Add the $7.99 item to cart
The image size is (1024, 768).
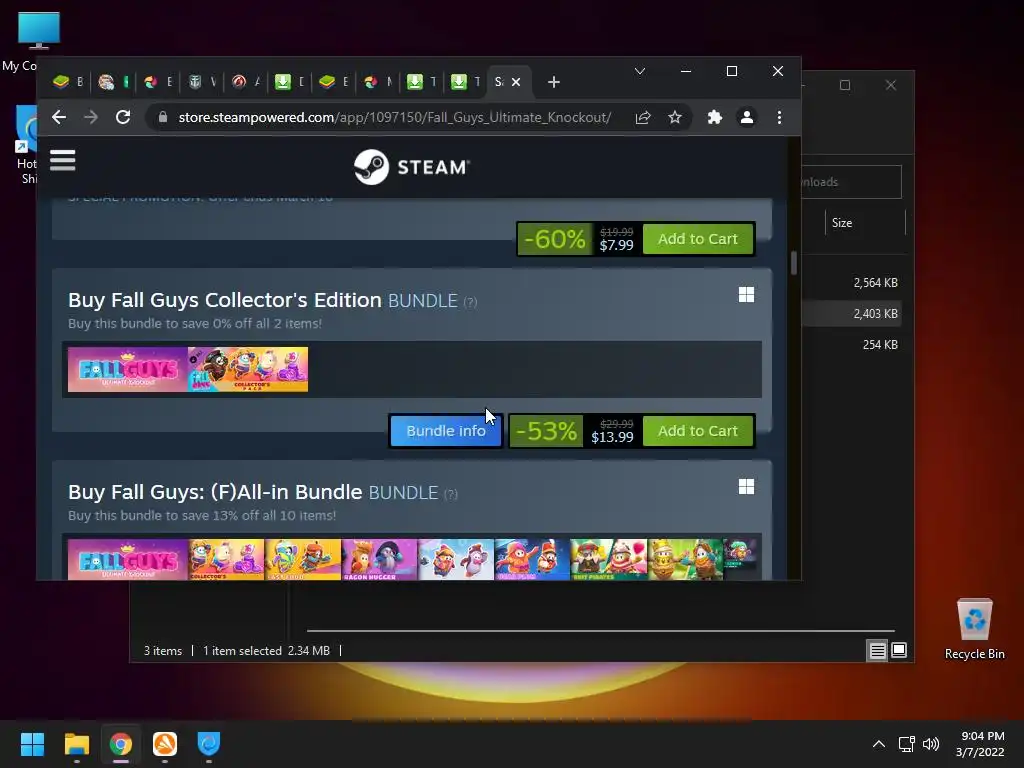click(697, 239)
